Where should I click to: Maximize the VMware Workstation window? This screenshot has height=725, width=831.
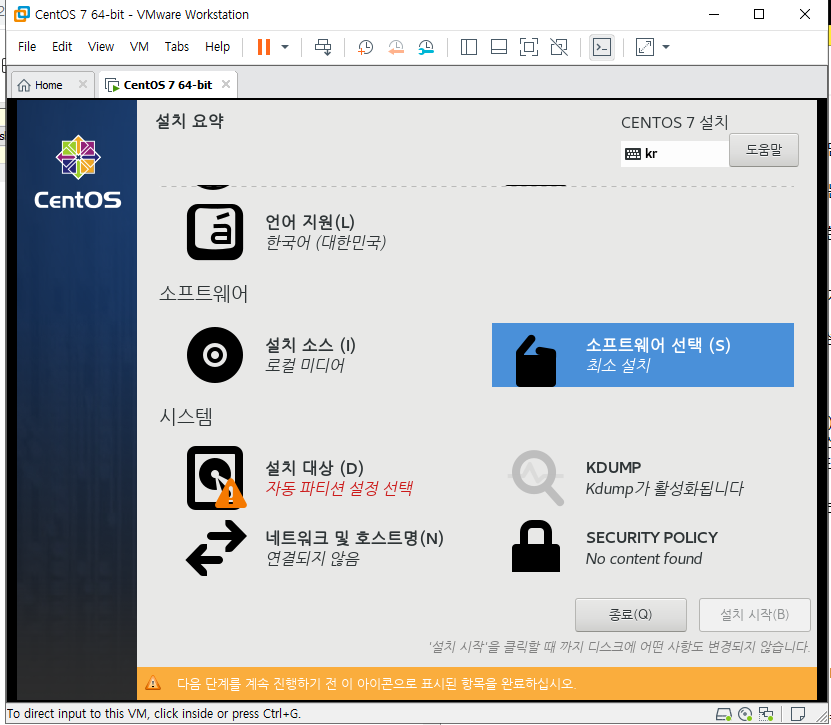pos(758,14)
